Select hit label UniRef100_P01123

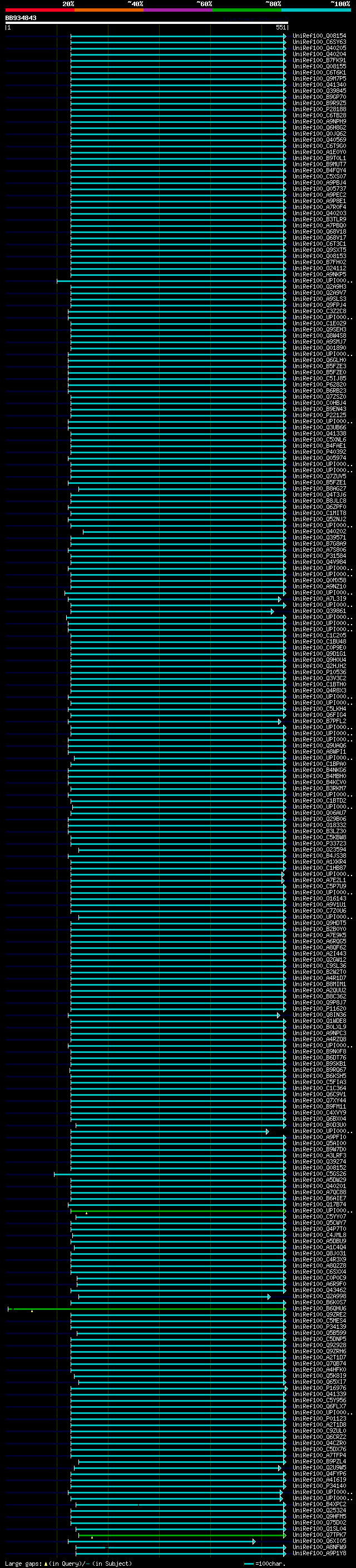tap(319, 1418)
